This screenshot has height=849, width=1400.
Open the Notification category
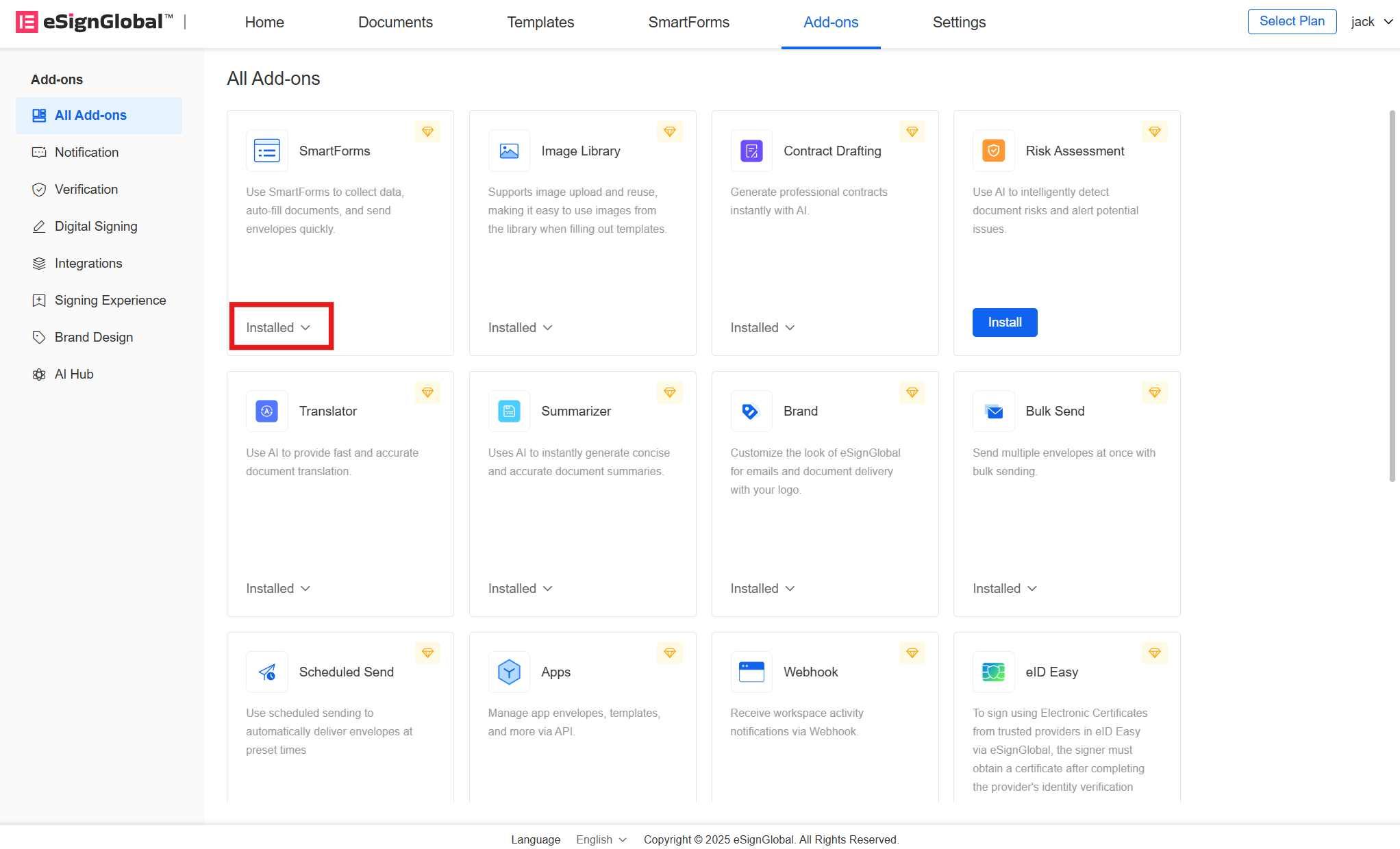click(x=99, y=152)
